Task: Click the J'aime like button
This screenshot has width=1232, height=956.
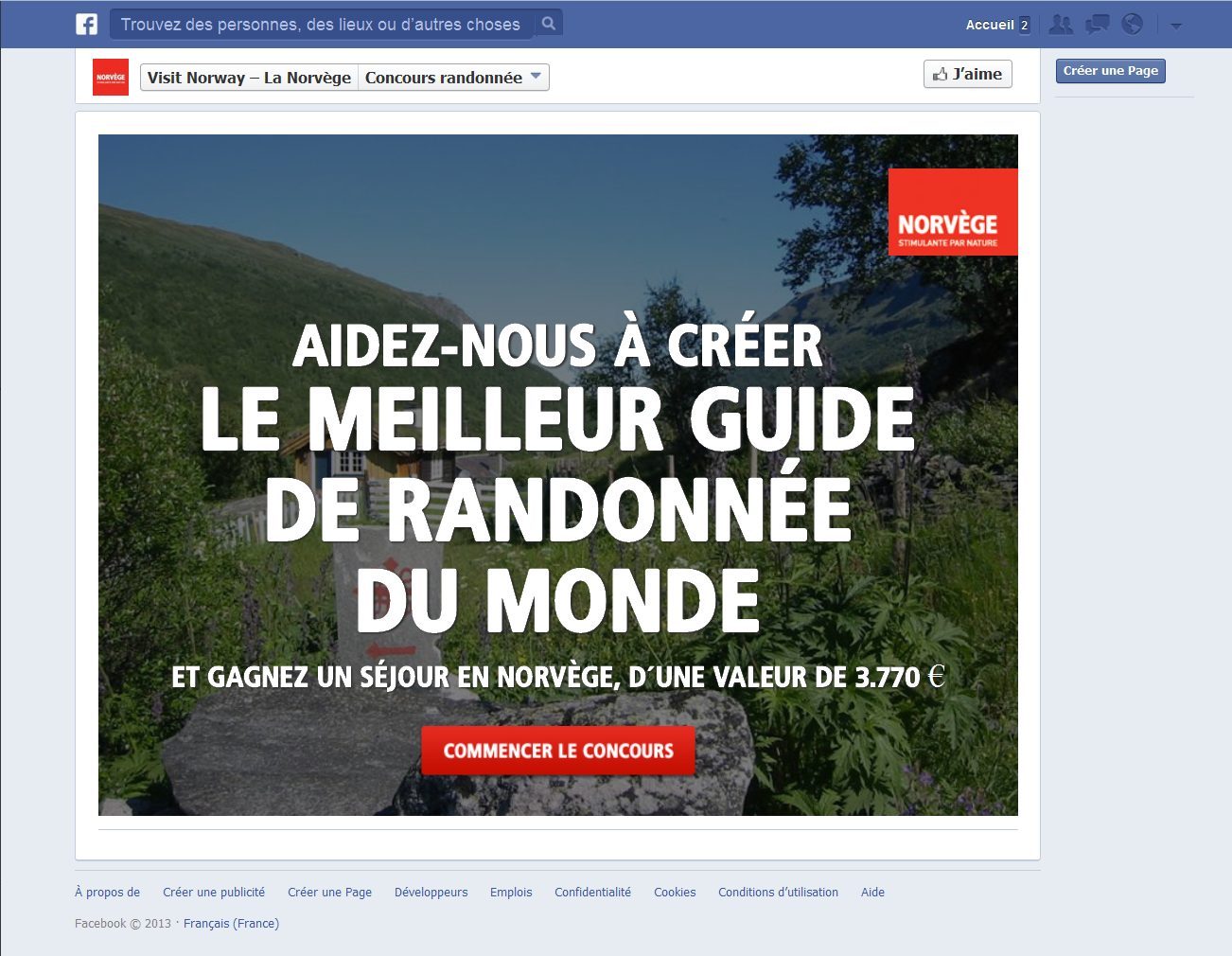Action: point(967,74)
